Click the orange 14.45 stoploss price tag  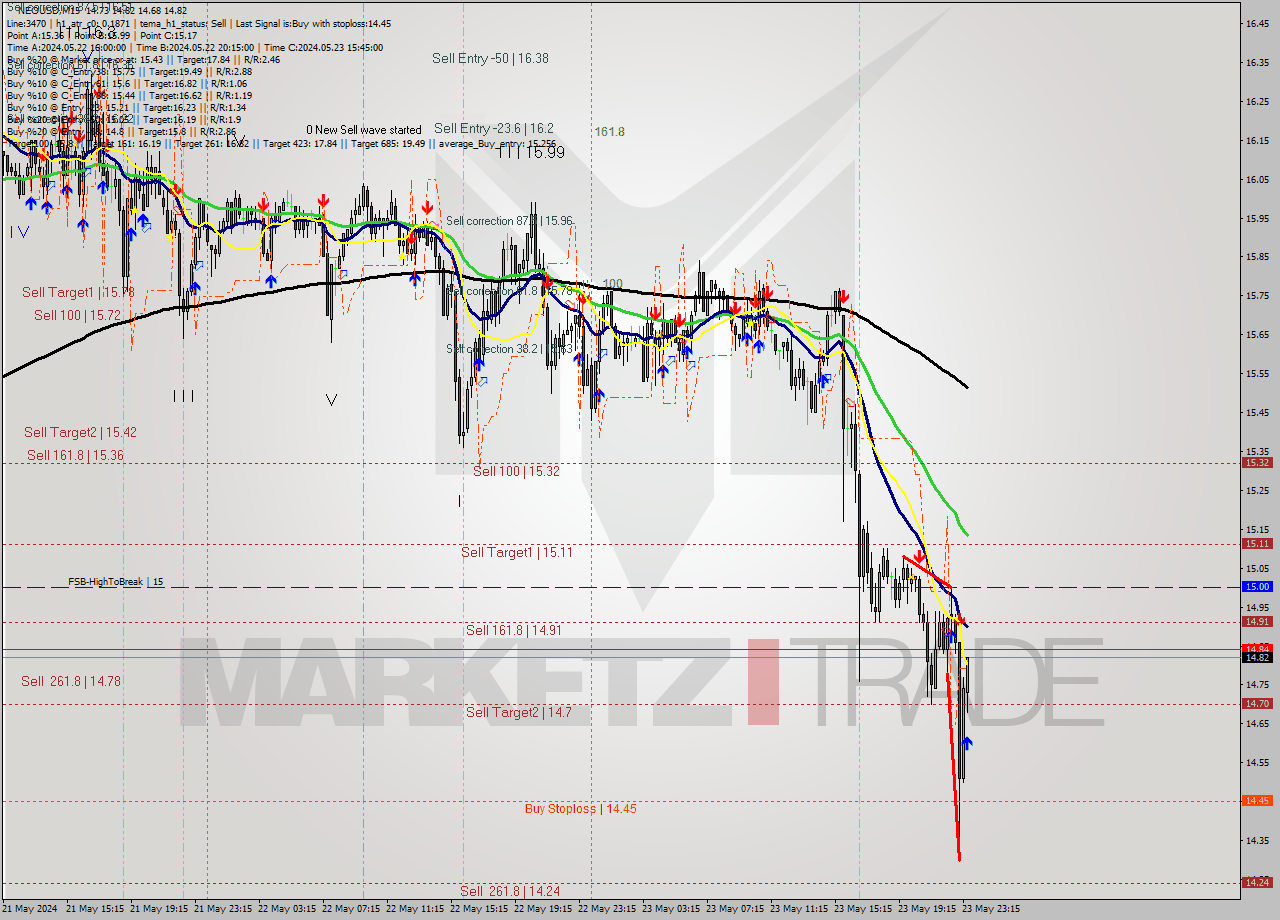pos(1257,800)
